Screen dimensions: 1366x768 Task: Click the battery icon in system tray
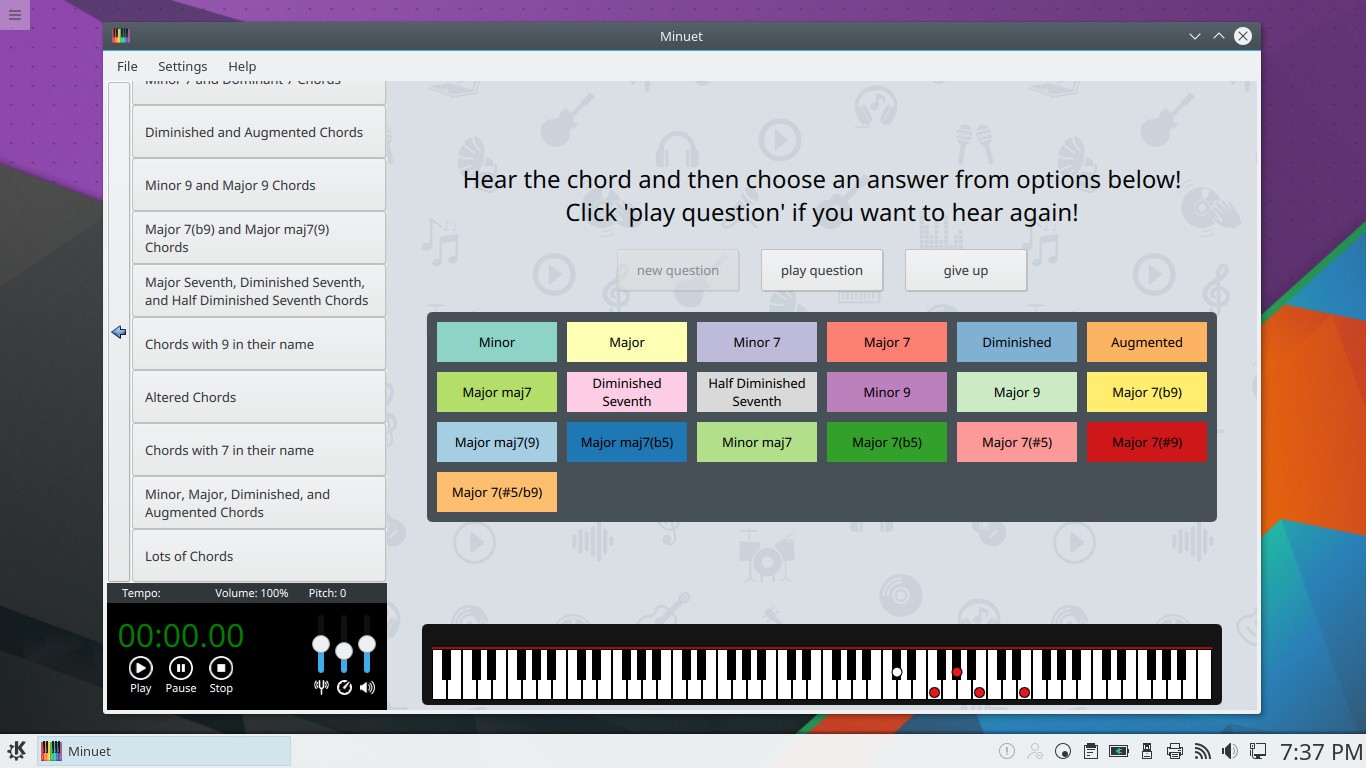point(1119,751)
